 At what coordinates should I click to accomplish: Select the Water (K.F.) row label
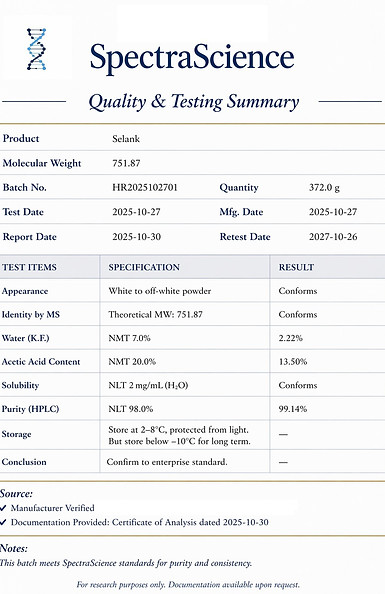pyautogui.click(x=25, y=338)
